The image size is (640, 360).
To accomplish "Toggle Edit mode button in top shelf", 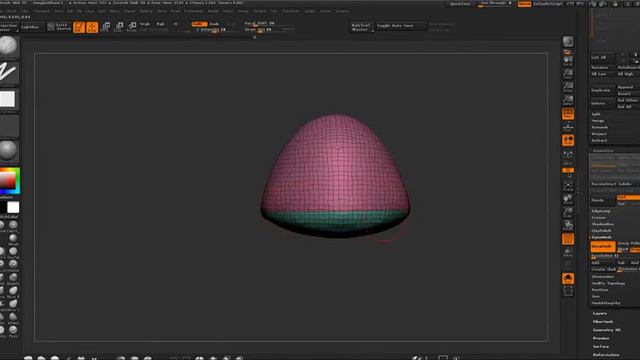I will pyautogui.click(x=79, y=27).
